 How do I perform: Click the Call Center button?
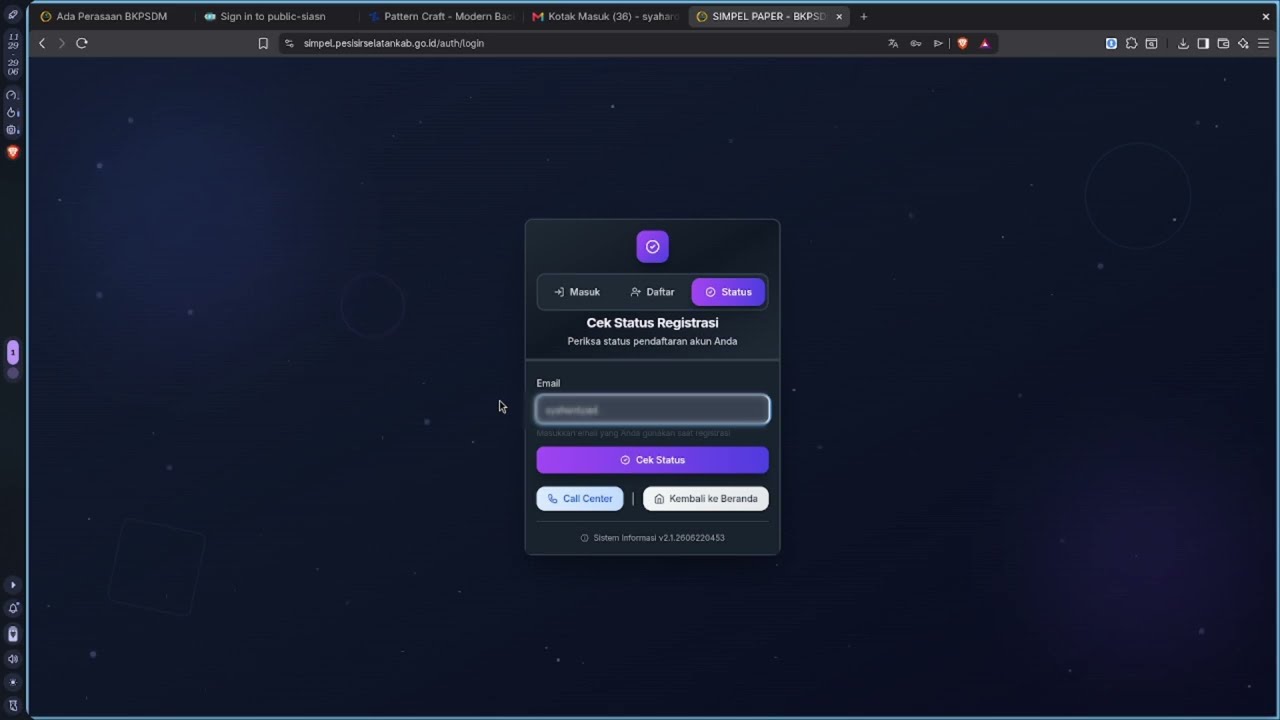tap(580, 499)
